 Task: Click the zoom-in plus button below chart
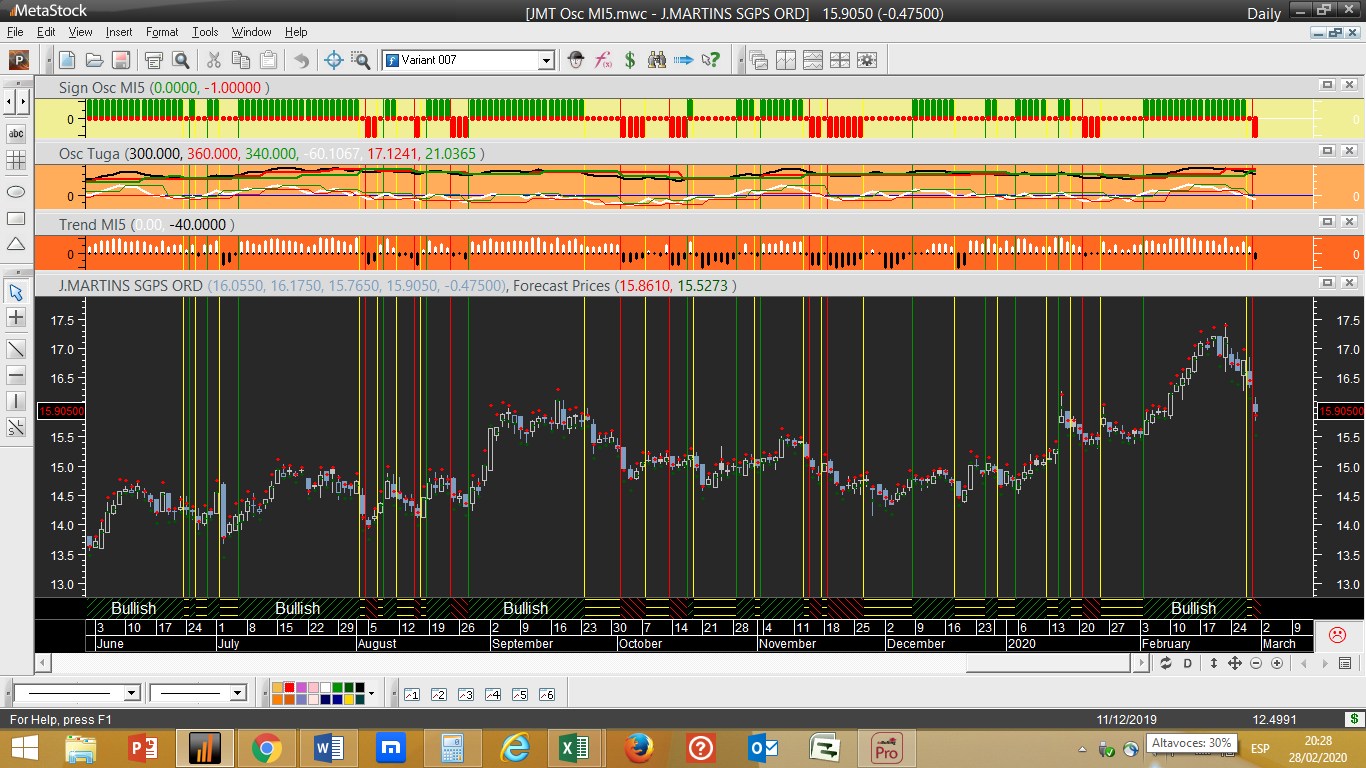point(1277,663)
